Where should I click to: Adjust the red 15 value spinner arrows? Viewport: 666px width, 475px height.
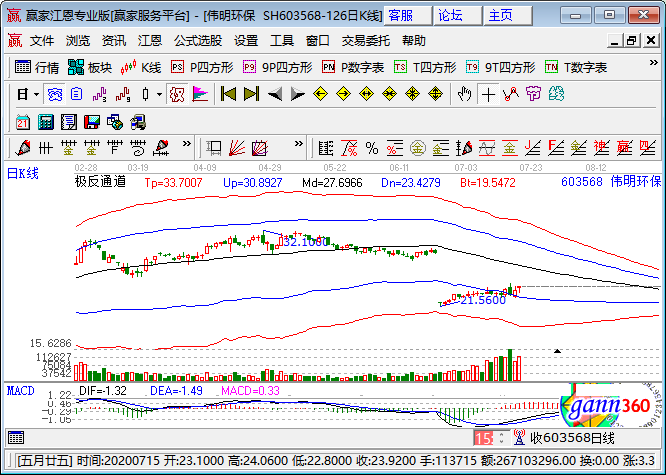(x=502, y=438)
